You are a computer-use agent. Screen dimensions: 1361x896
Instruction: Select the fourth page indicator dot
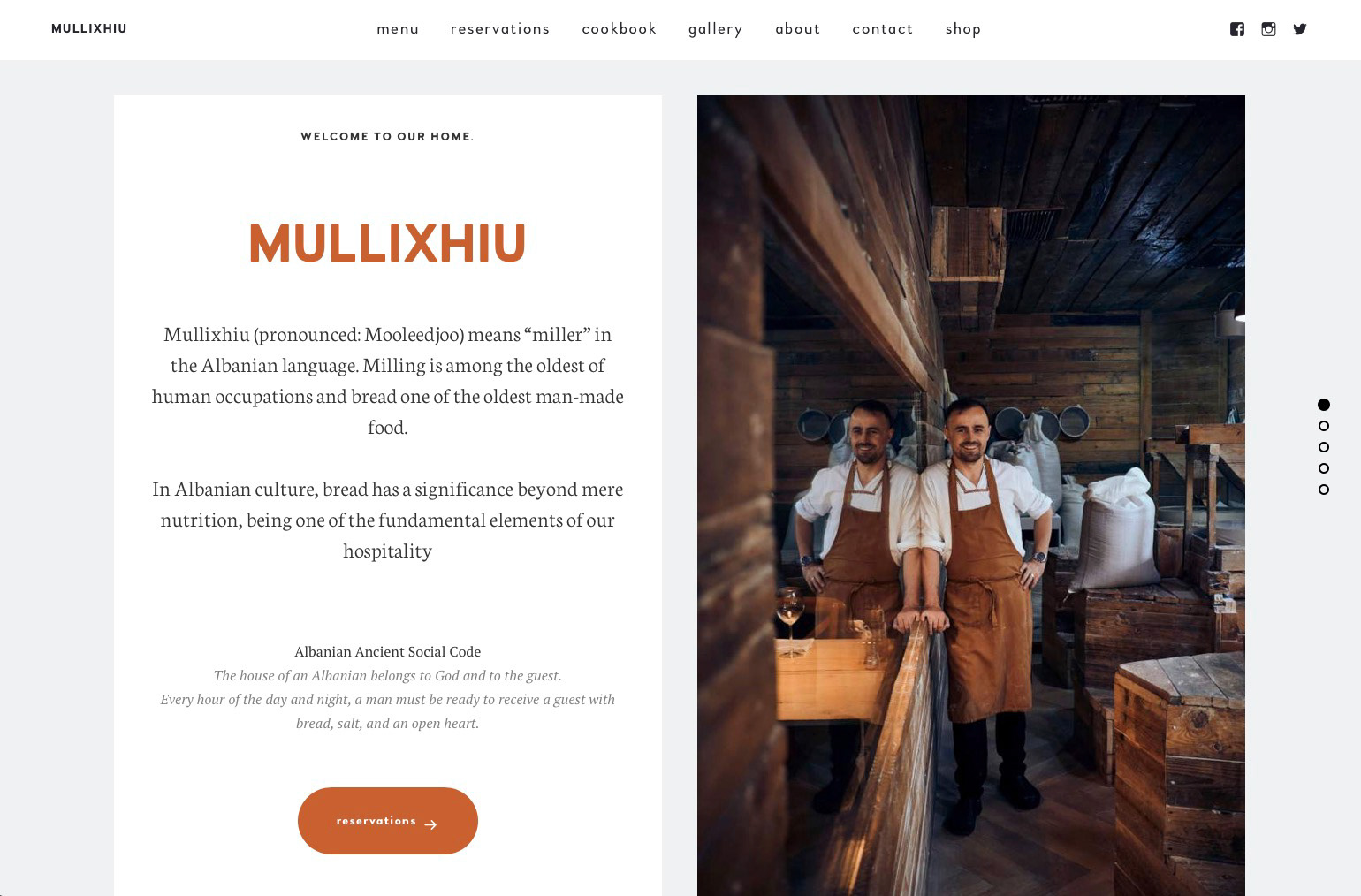pyautogui.click(x=1324, y=468)
